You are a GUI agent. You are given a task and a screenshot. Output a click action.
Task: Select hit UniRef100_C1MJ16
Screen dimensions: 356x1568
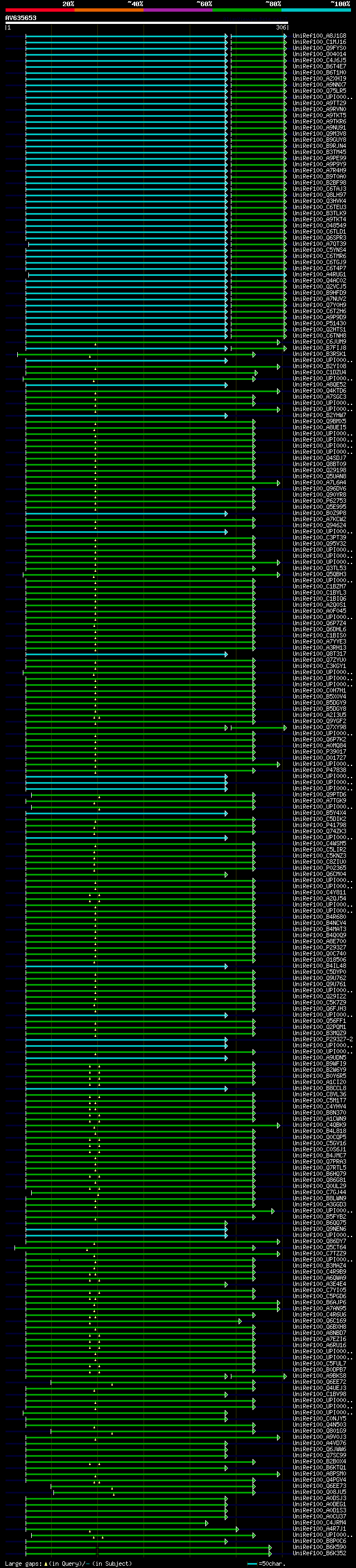pyautogui.click(x=319, y=42)
